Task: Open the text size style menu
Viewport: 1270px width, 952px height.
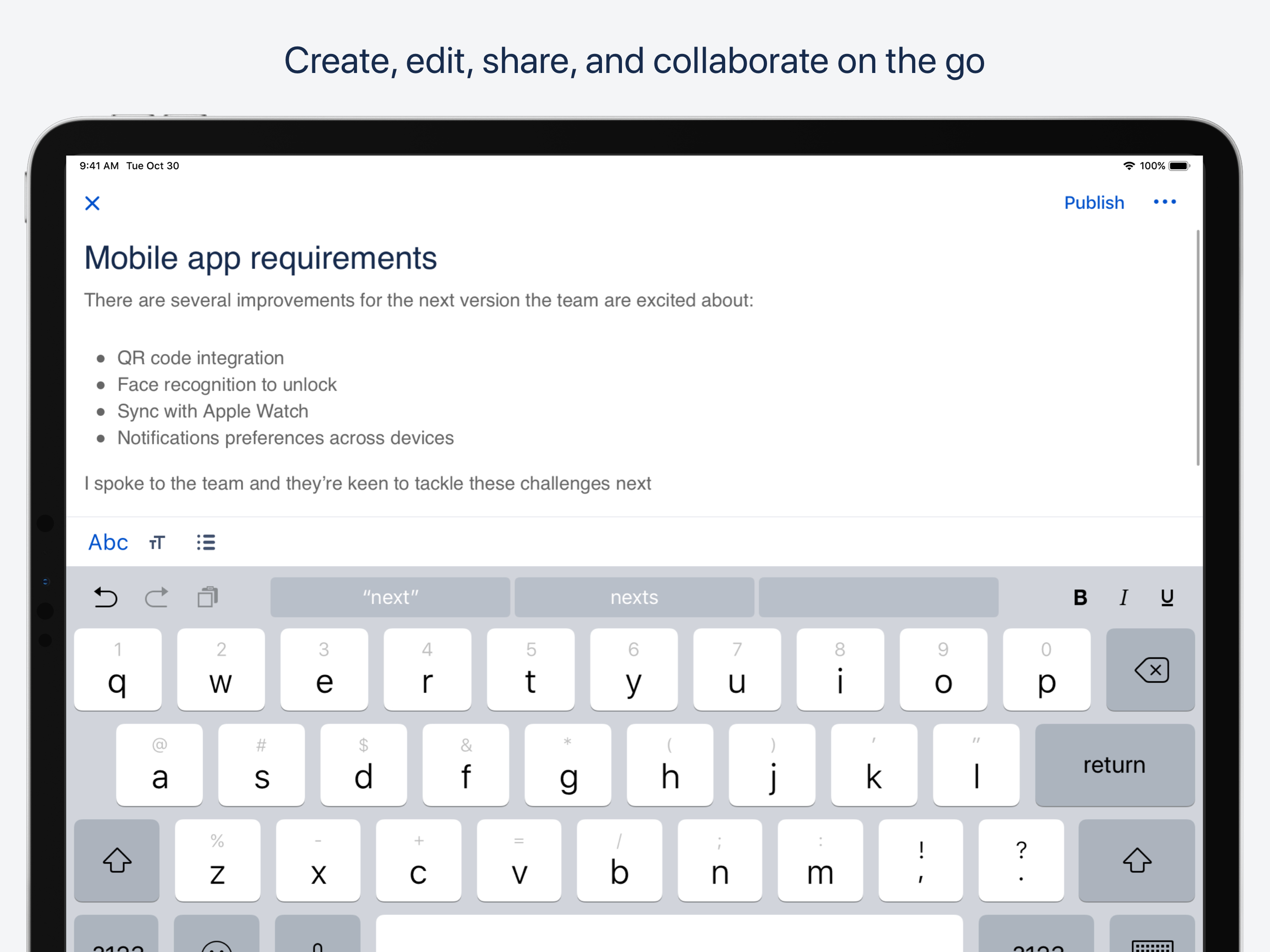Action: click(157, 542)
